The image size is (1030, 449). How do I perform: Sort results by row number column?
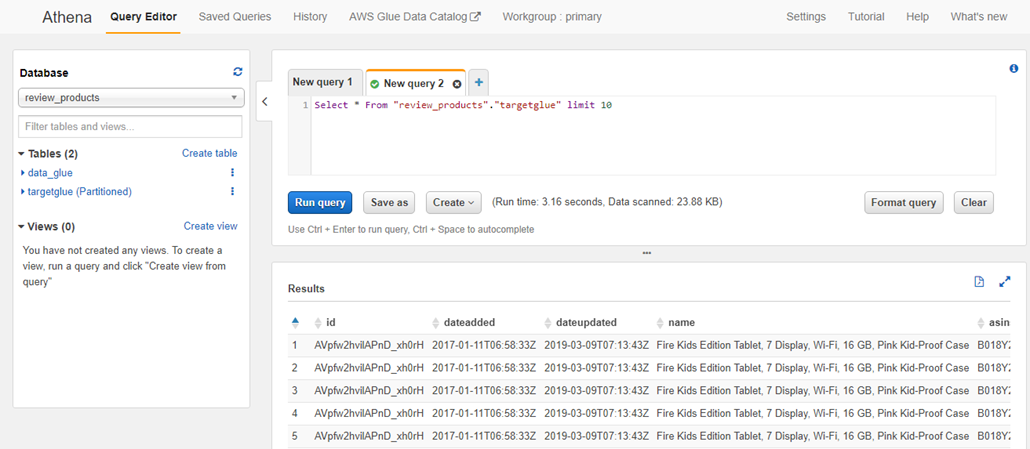point(295,322)
